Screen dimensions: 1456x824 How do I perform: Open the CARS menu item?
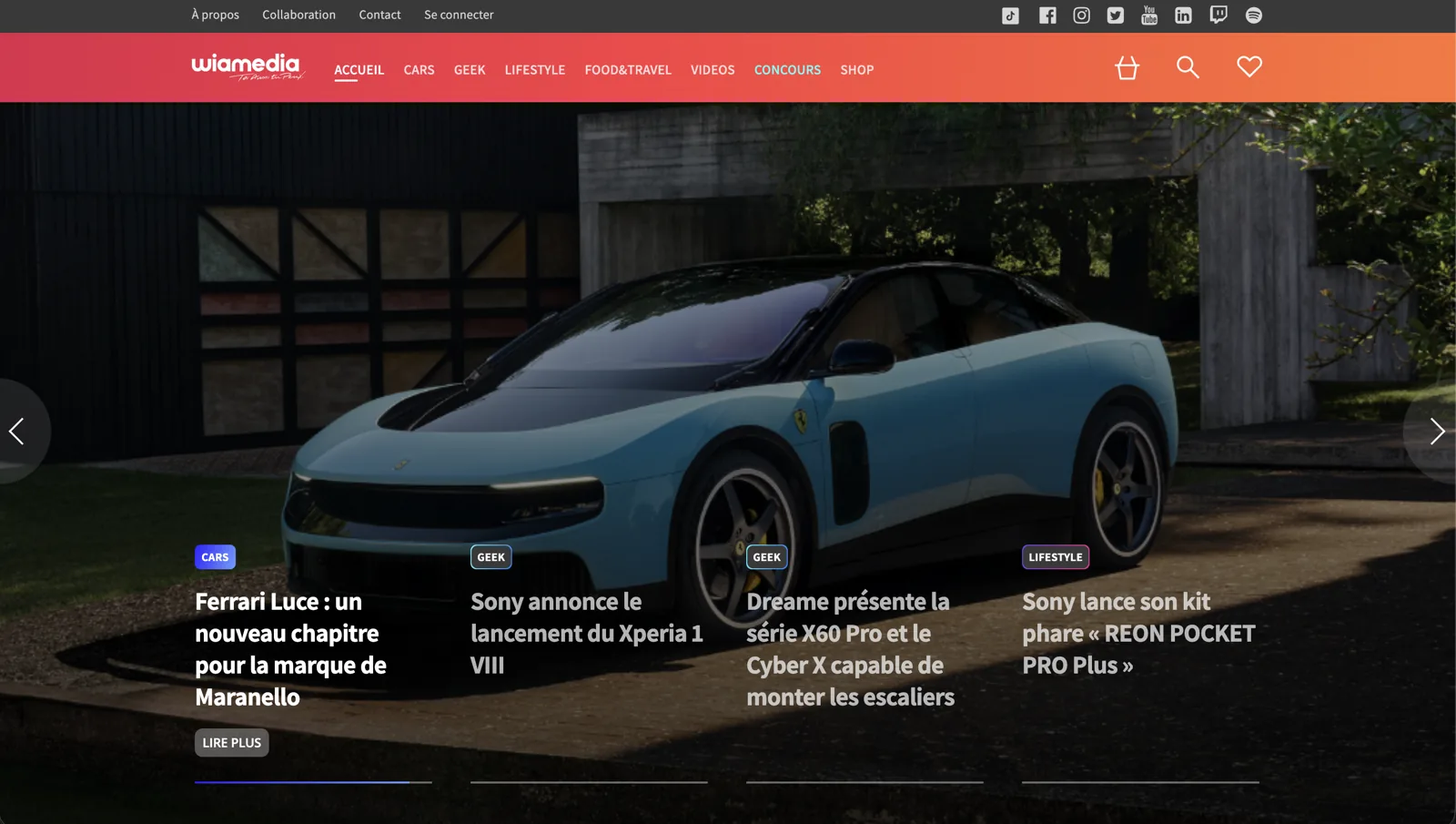pos(419,70)
